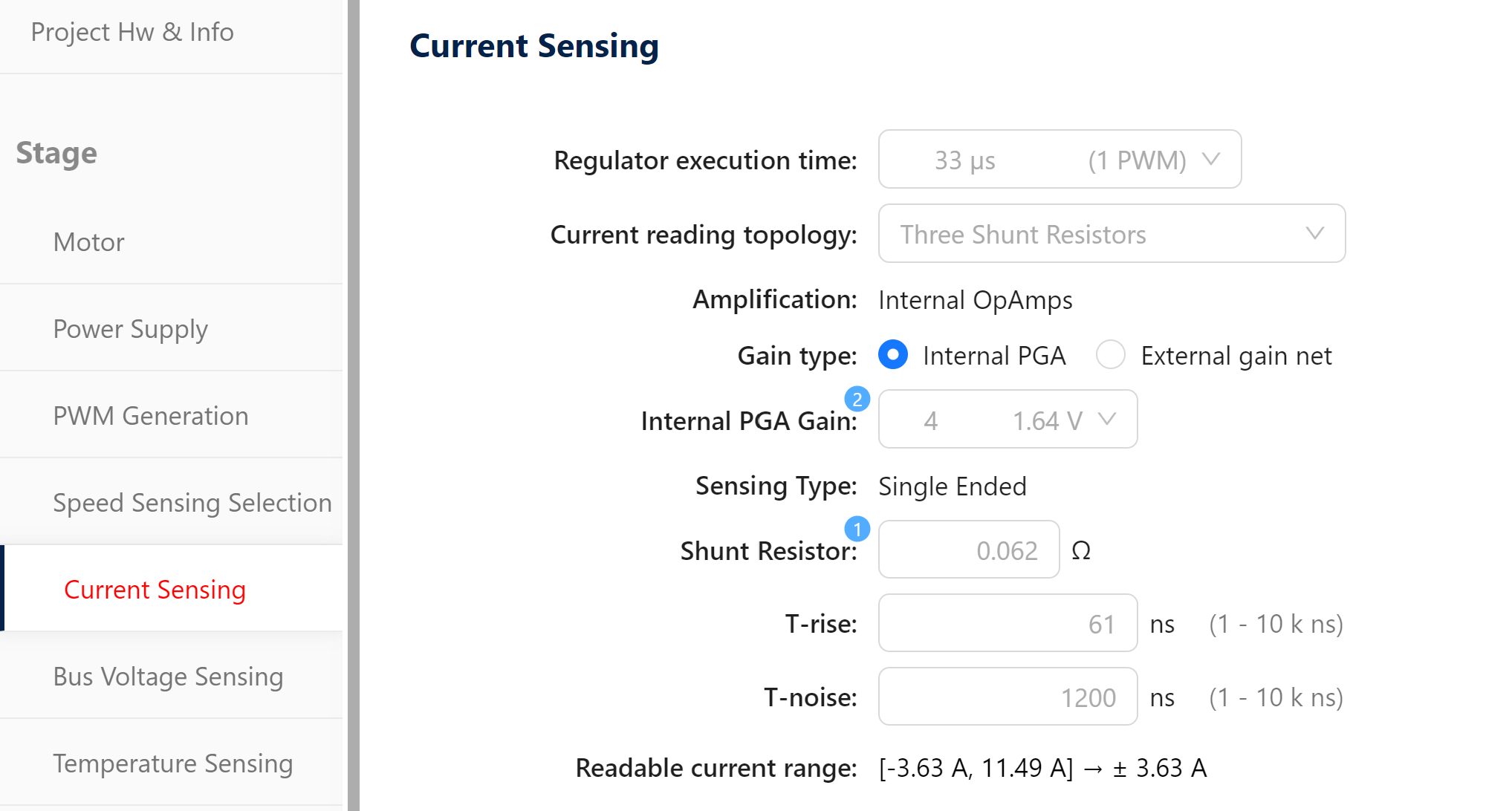Open the Motor configuration section
Viewport: 1512px width, 811px height.
tap(88, 241)
